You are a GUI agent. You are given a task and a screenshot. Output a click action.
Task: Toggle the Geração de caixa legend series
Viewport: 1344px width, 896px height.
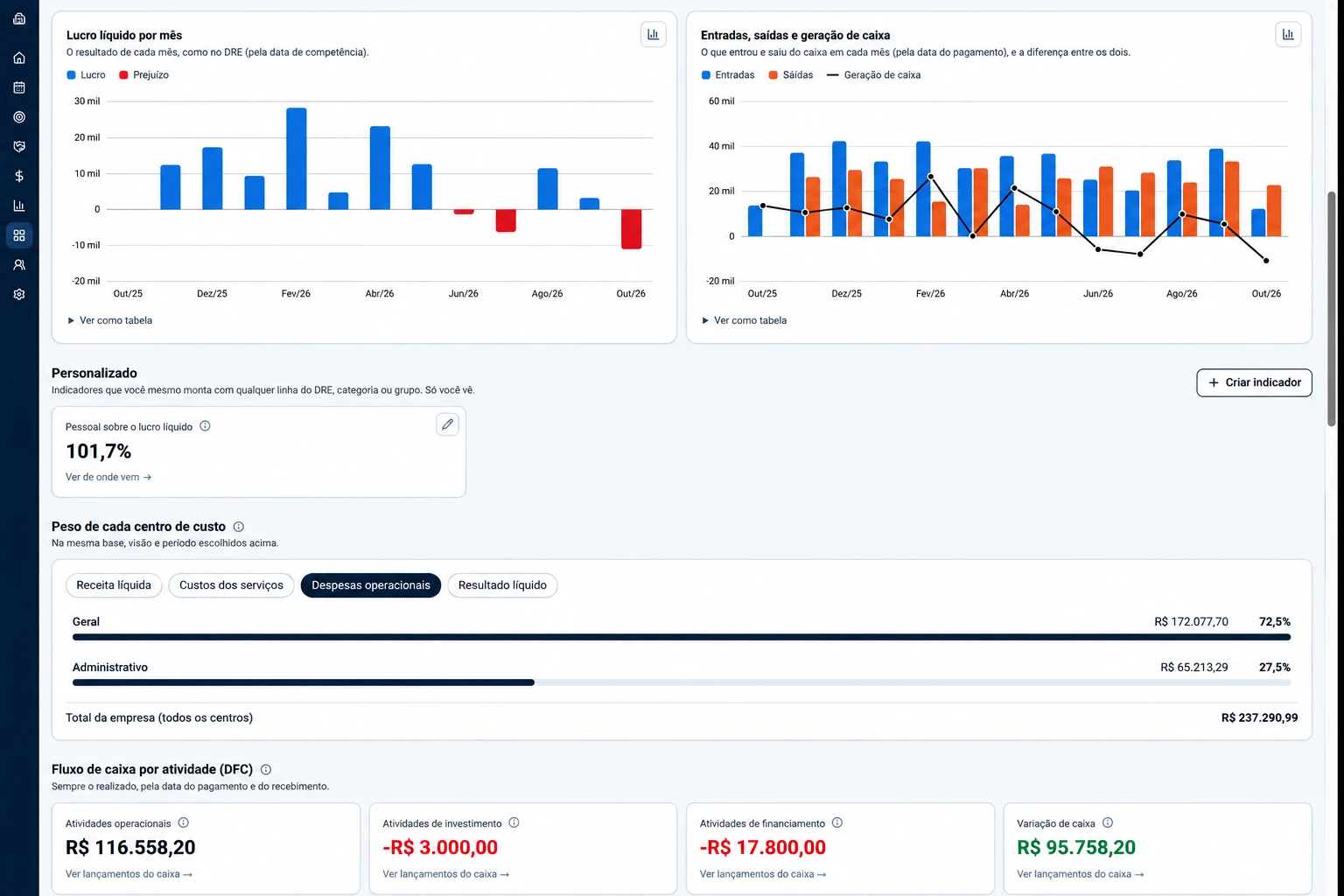(x=874, y=75)
